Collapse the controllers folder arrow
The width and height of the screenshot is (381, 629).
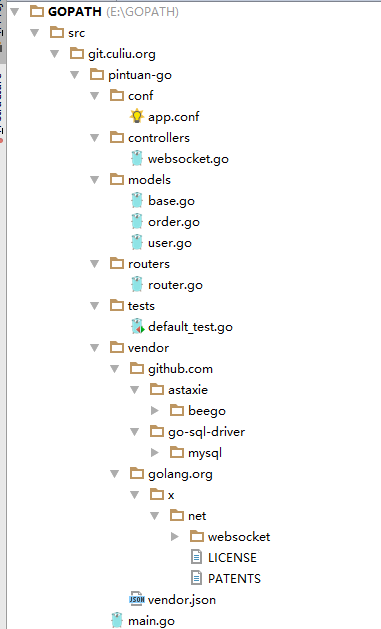point(95,138)
